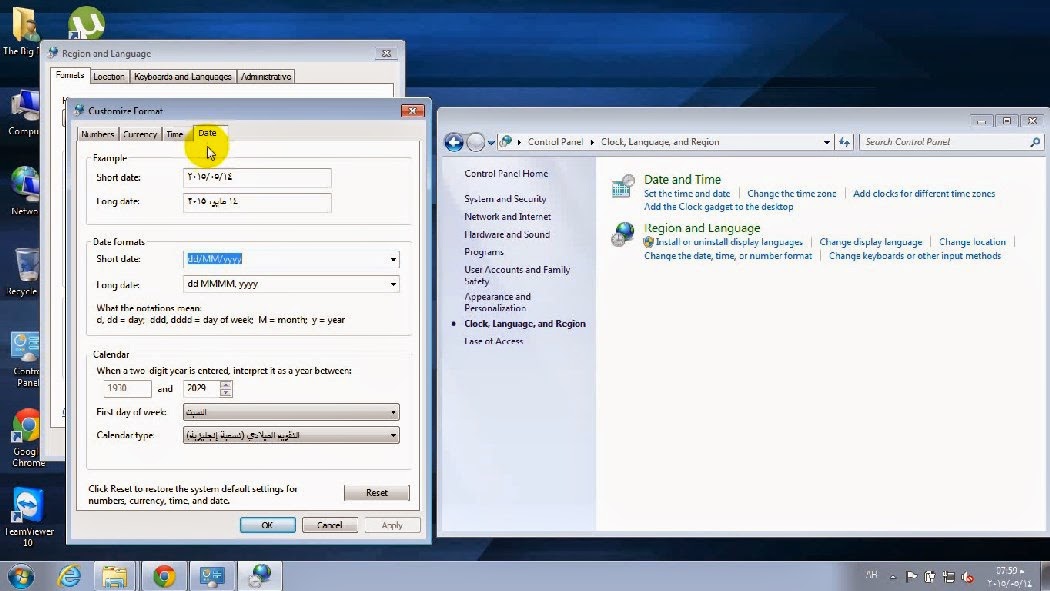Click the Region and Language heading link
This screenshot has height=591, width=1050.
(702, 228)
